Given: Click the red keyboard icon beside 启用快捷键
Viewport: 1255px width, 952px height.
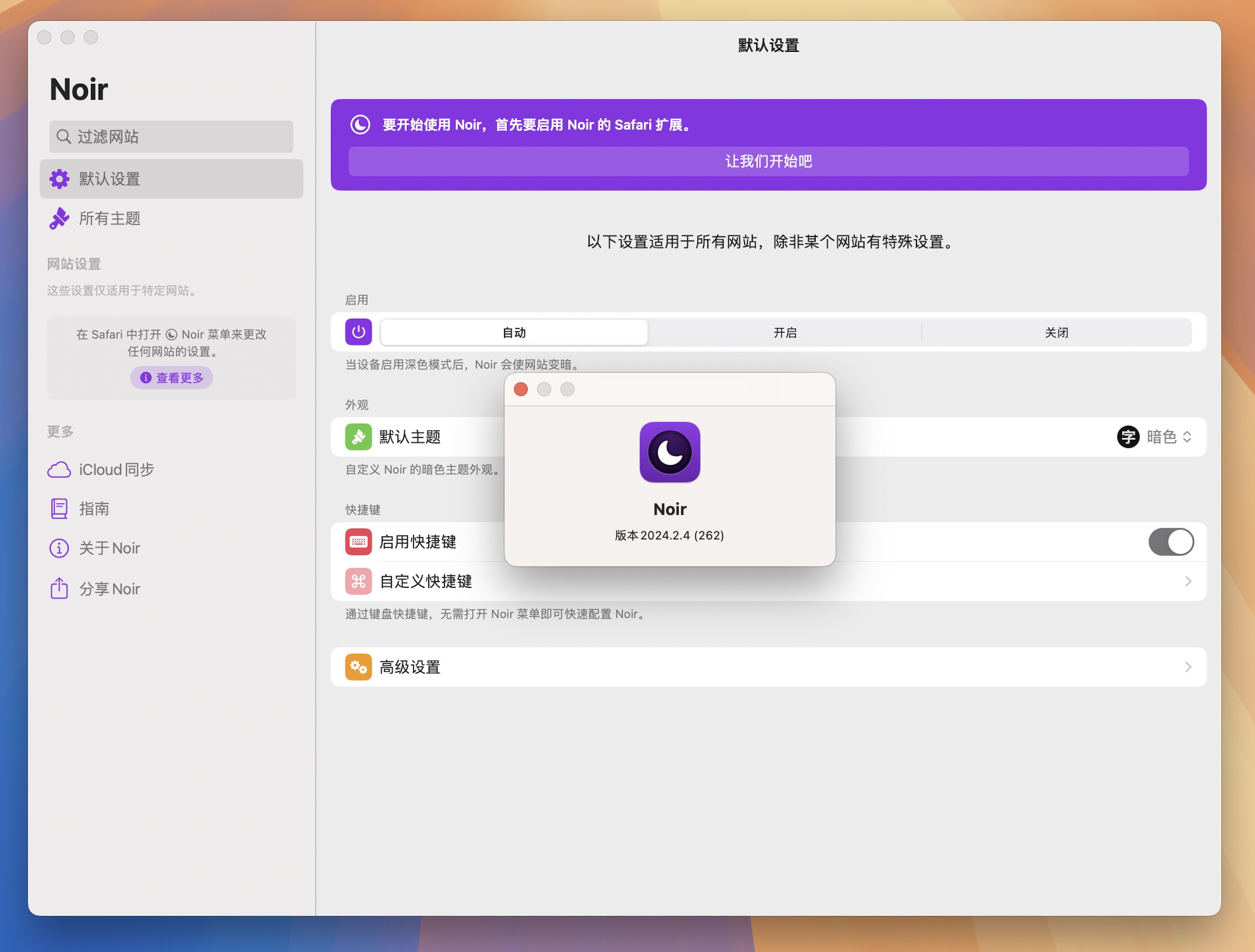Looking at the screenshot, I should 358,542.
